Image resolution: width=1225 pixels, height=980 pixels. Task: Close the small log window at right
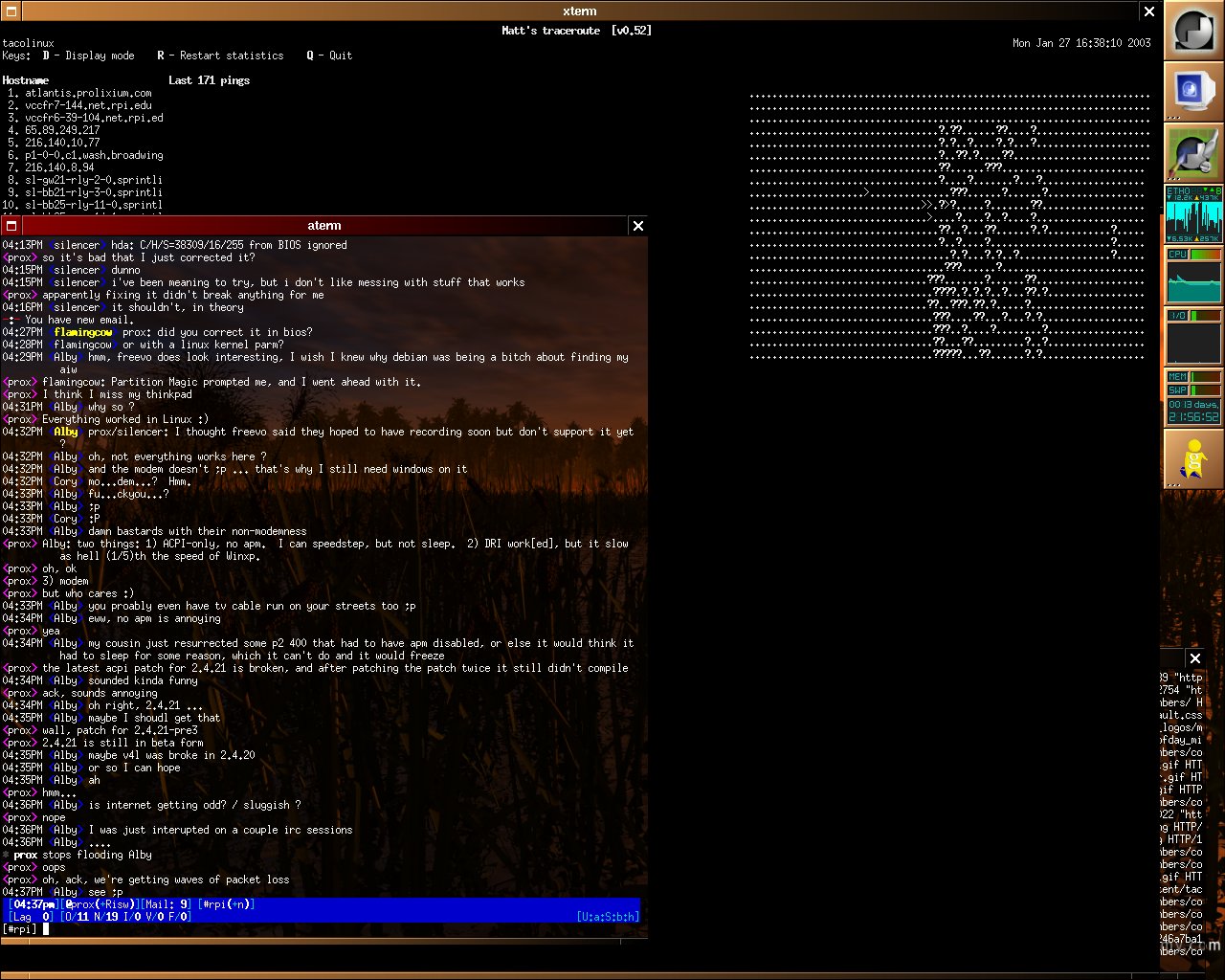[1194, 658]
